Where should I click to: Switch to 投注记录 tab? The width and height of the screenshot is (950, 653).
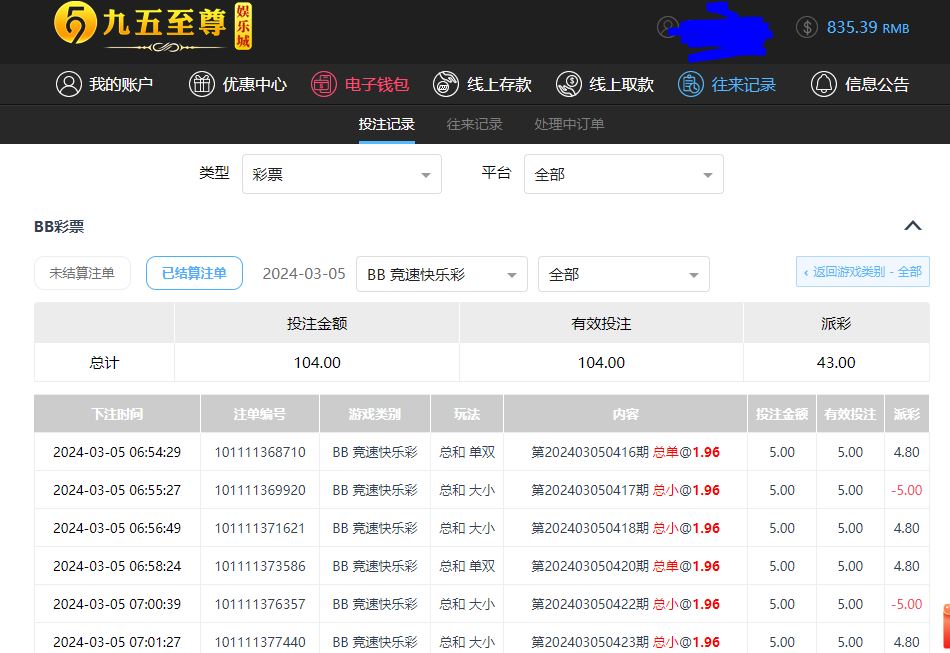pos(387,124)
